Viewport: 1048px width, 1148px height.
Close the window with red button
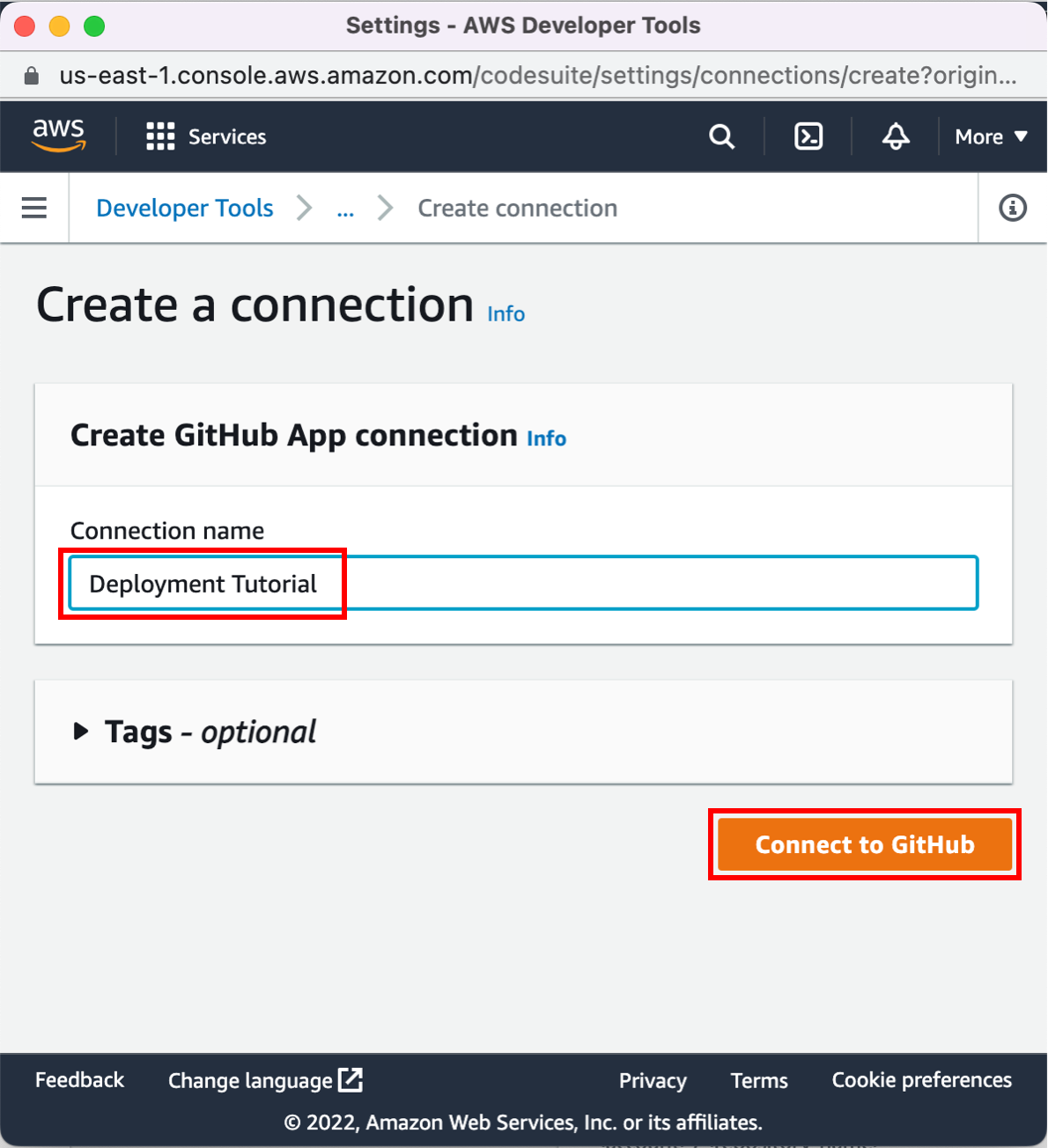(x=25, y=26)
